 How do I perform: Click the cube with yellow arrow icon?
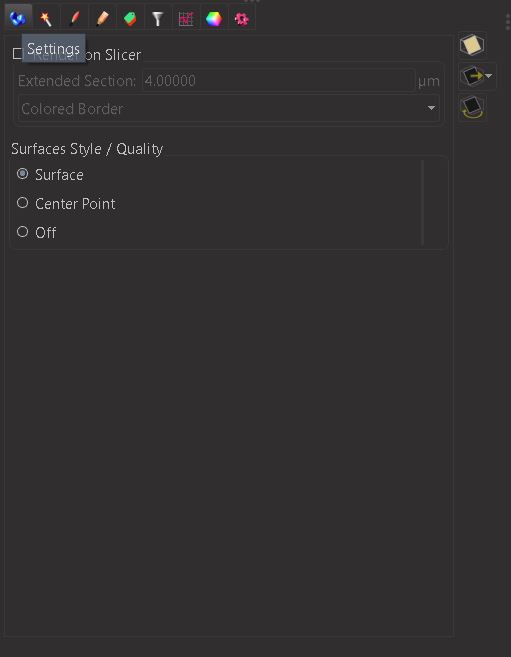472,76
